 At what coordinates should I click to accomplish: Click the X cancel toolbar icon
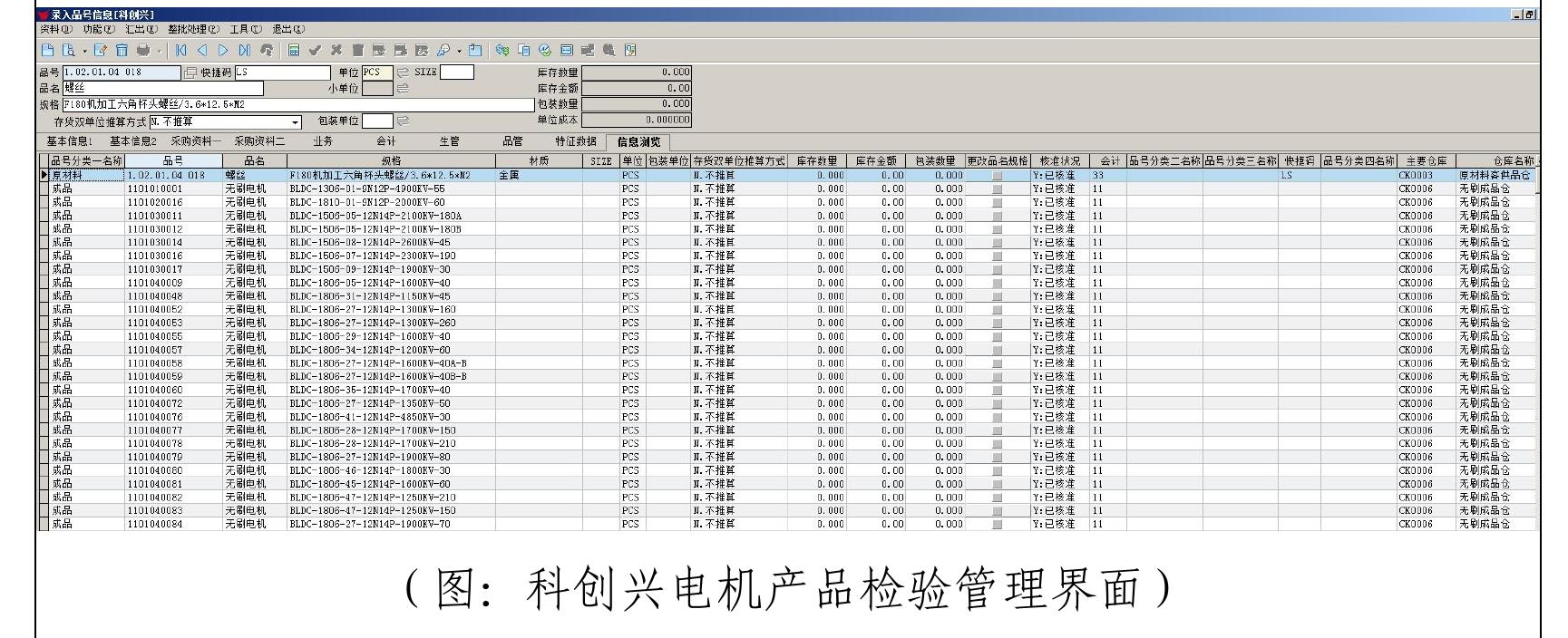(x=336, y=50)
